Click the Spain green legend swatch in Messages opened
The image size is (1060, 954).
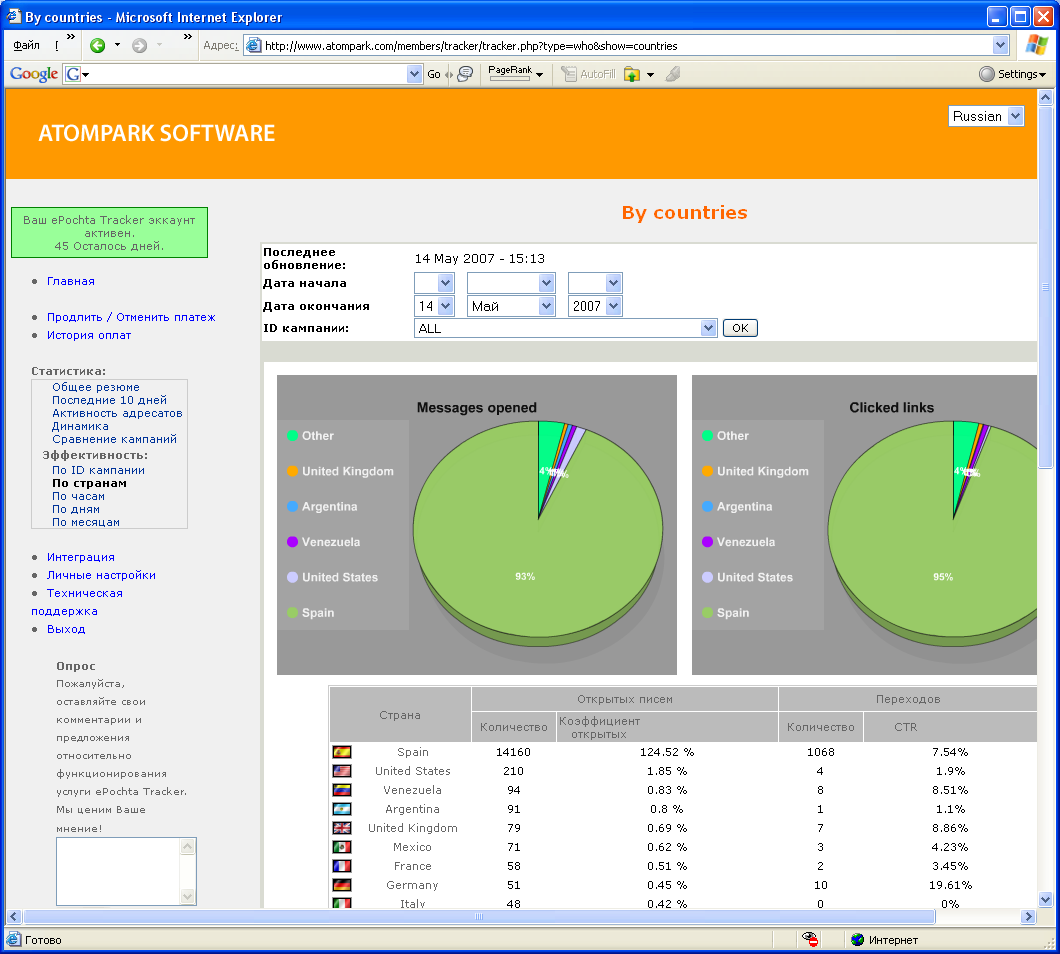(292, 612)
